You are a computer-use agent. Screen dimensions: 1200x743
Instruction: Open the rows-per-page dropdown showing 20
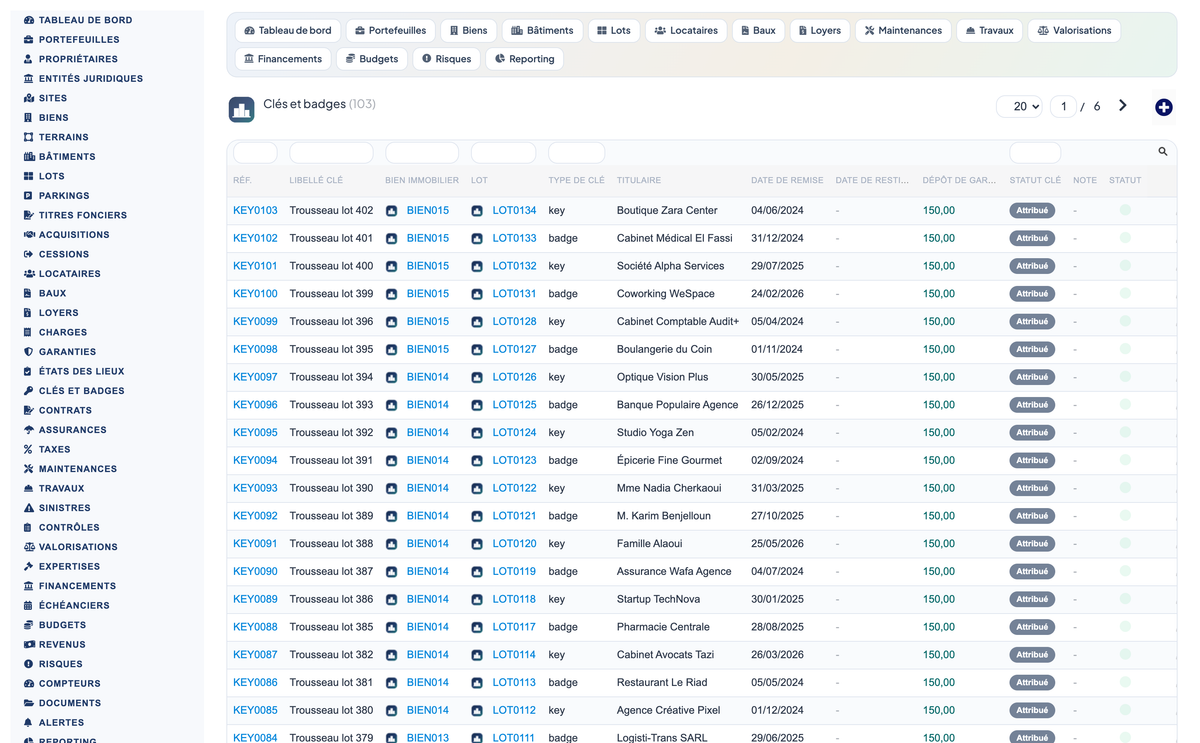click(1020, 106)
